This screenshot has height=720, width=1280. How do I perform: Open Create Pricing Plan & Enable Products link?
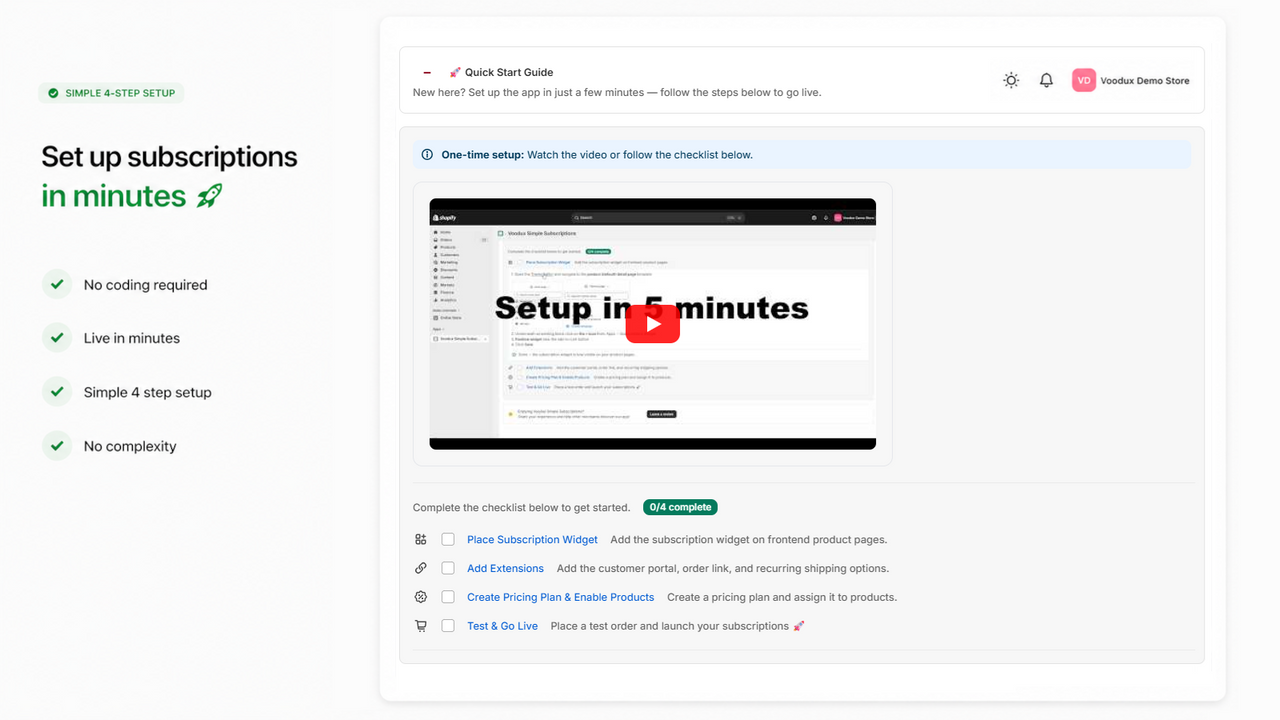tap(560, 597)
